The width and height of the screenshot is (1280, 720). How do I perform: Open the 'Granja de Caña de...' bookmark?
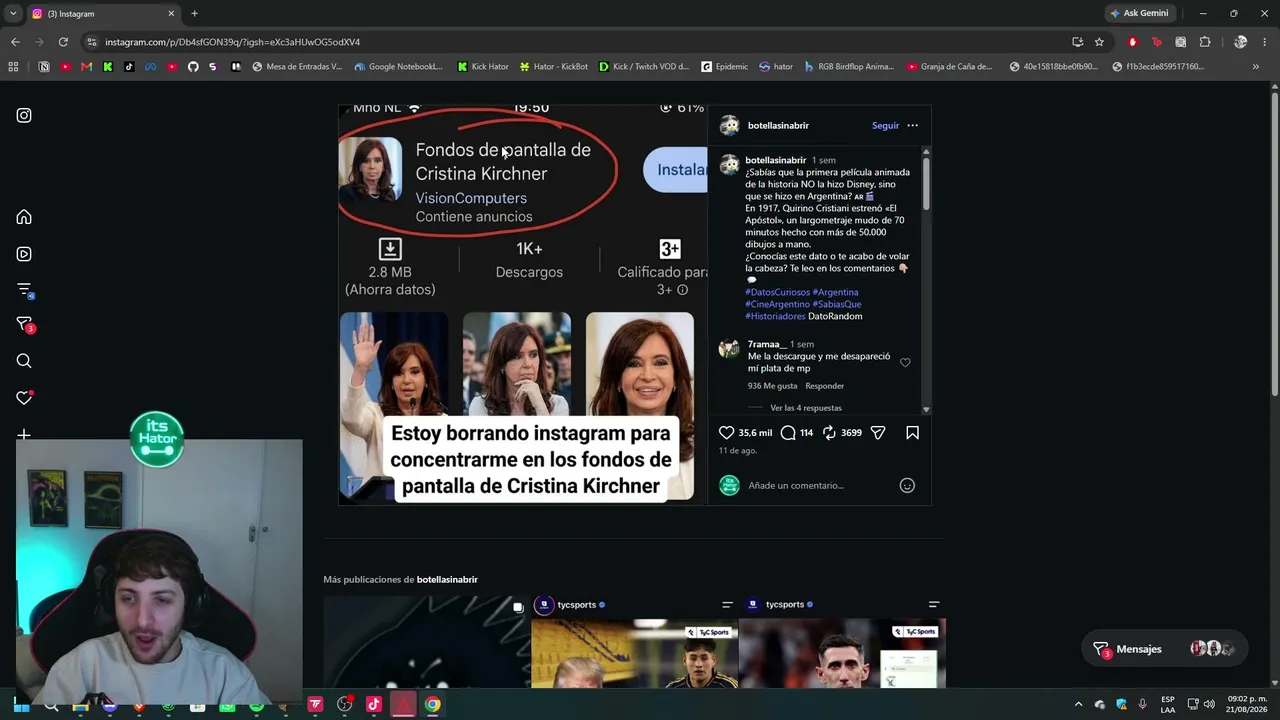point(950,67)
